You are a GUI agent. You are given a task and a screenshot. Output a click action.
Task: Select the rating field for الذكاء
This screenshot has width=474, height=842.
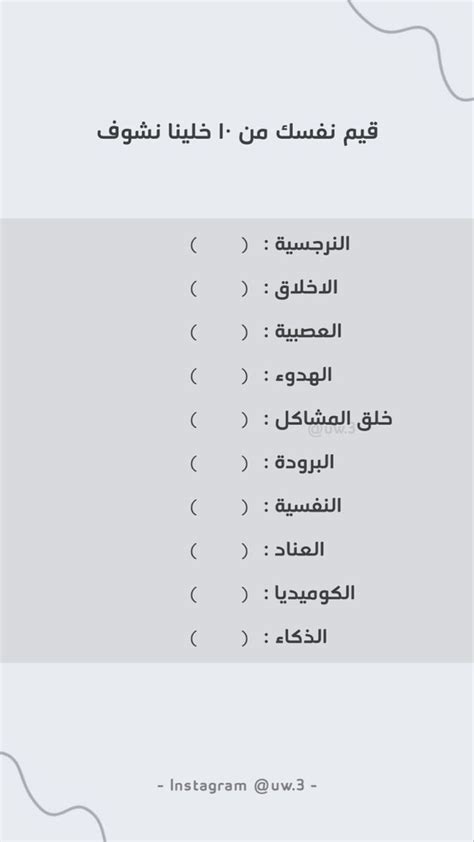click(218, 638)
